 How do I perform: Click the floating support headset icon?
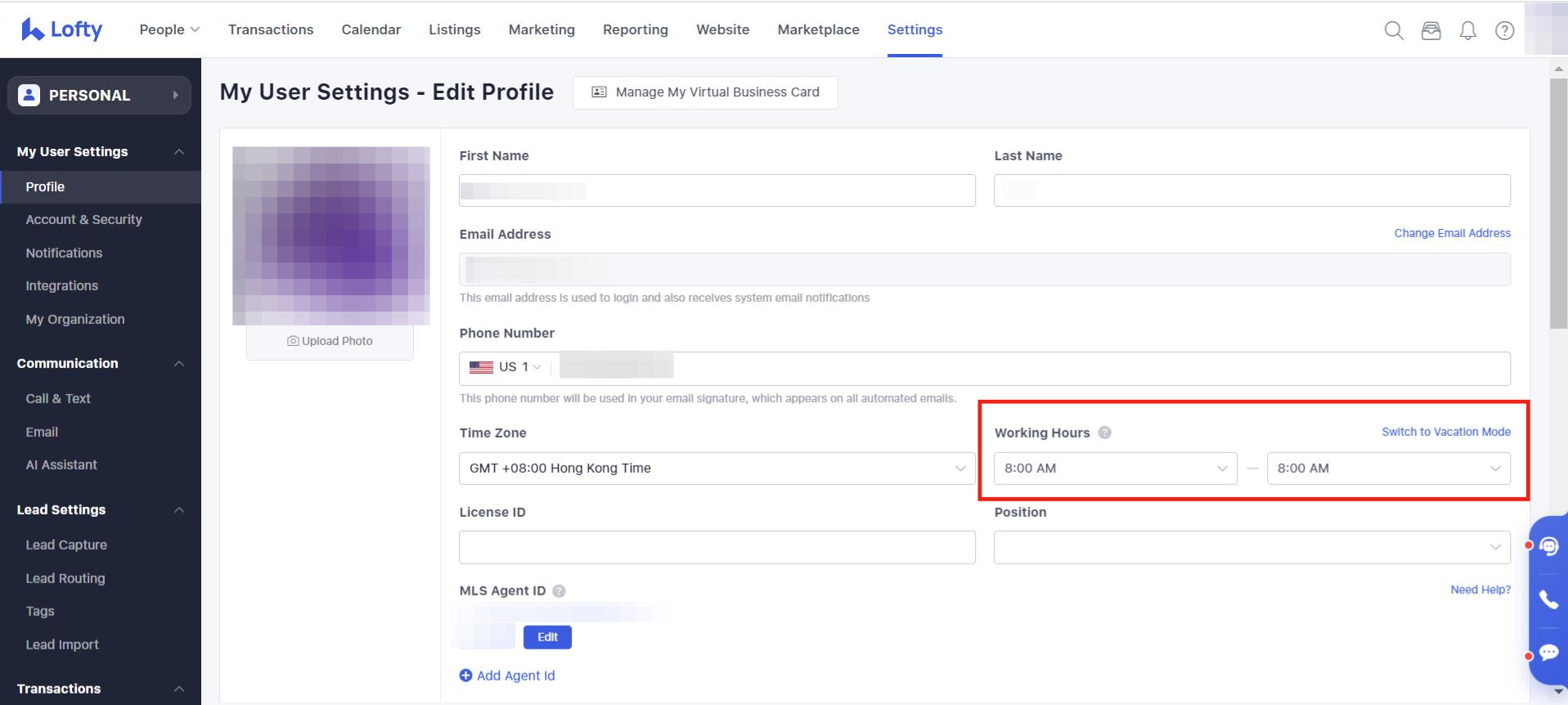click(1548, 546)
